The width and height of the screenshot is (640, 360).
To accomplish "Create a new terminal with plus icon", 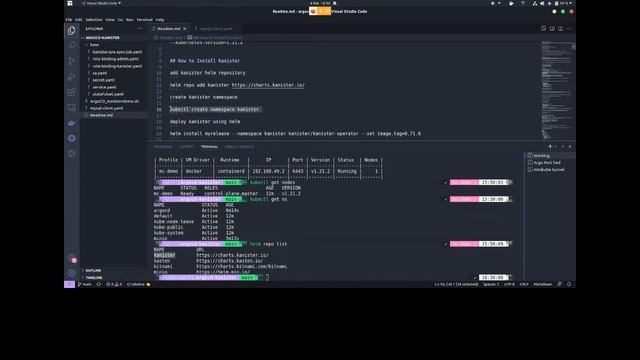I will pos(550,147).
